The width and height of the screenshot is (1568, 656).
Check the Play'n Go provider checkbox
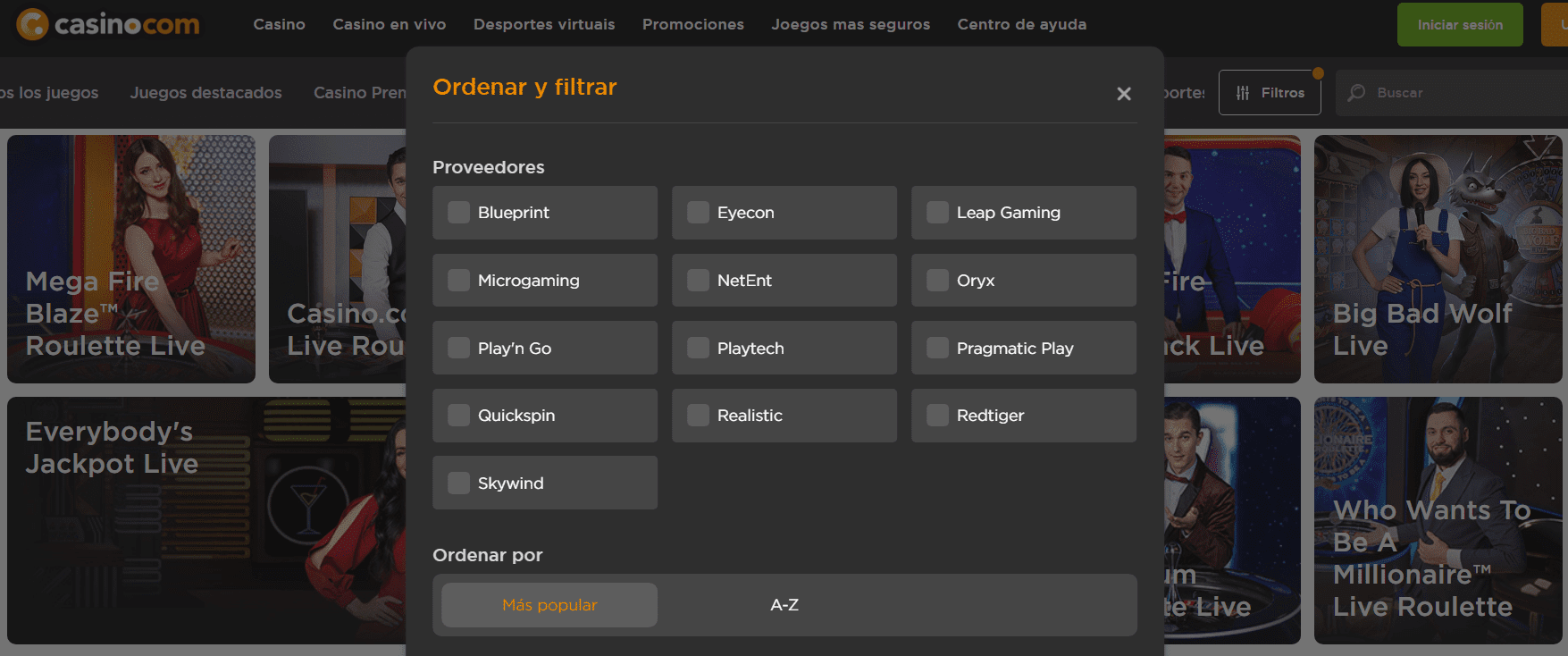(x=458, y=348)
